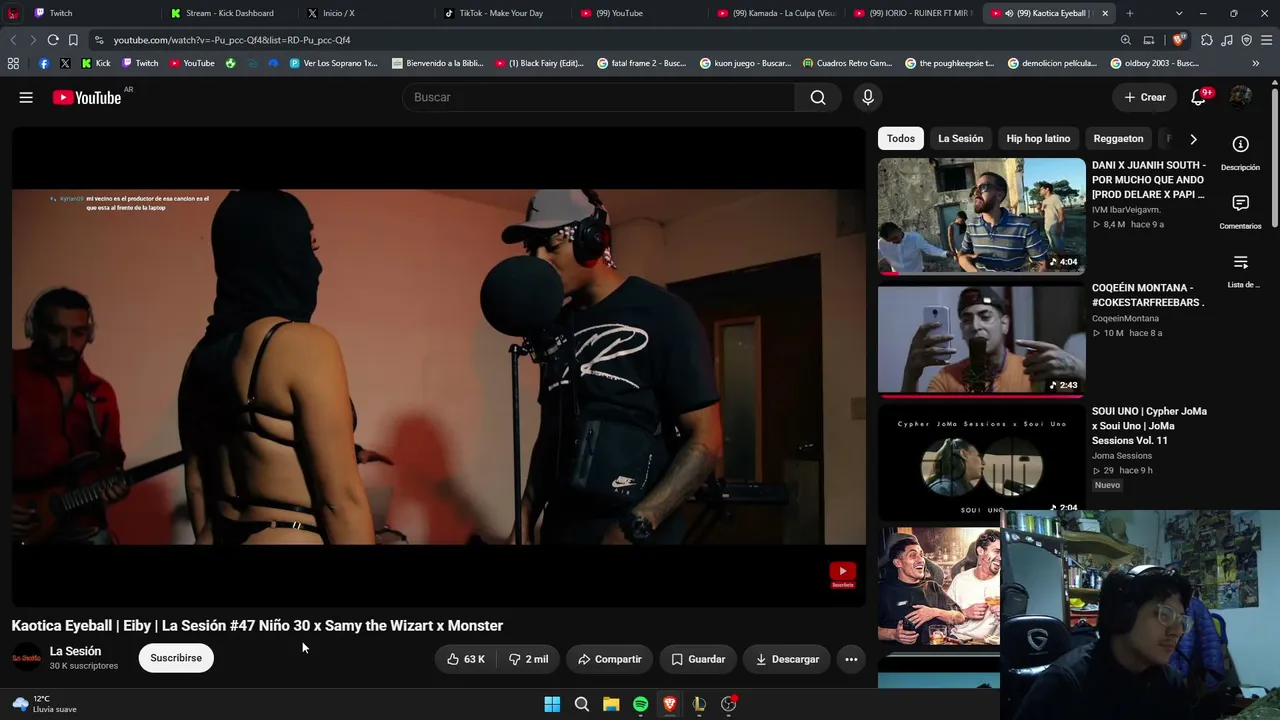This screenshot has width=1280, height=720.
Task: Go to the YouTube home logo
Action: (87, 97)
